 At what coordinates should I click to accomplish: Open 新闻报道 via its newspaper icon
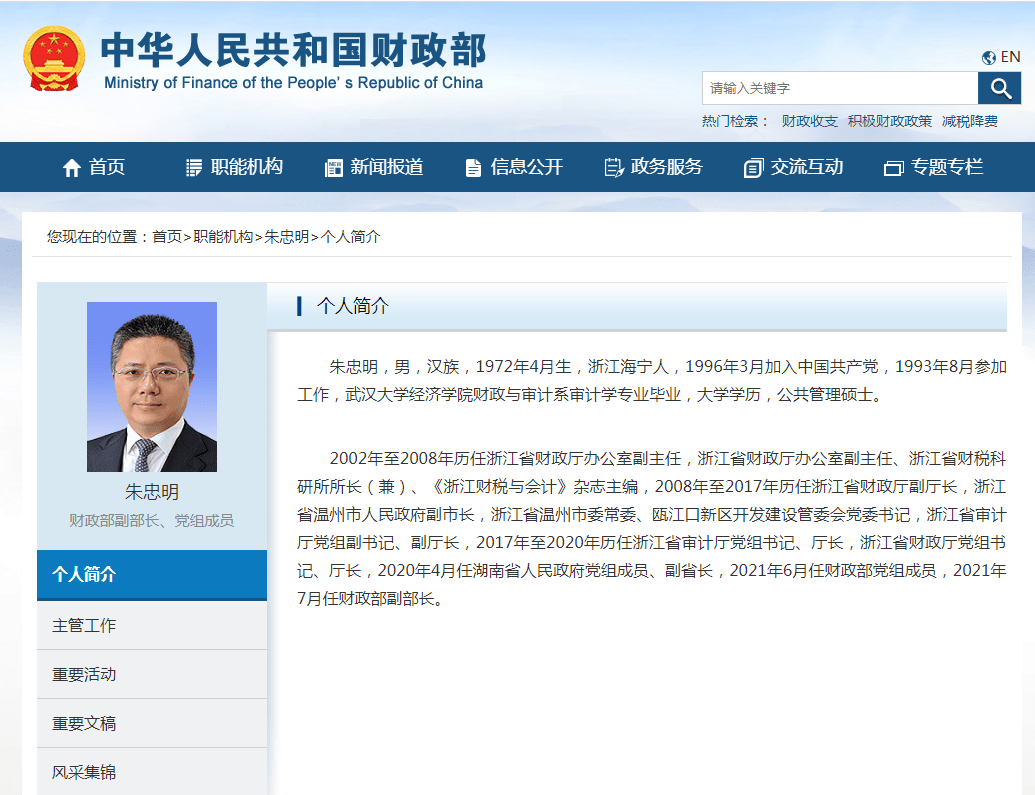pos(332,167)
